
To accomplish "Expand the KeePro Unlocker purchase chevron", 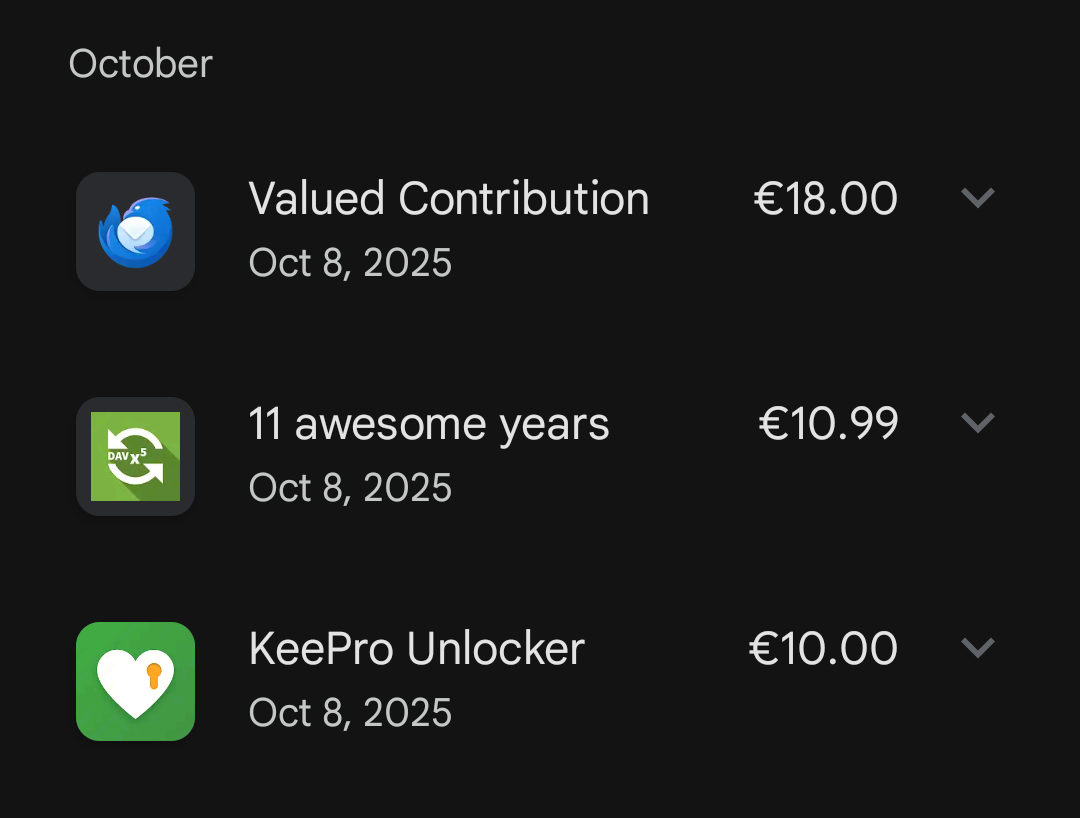I will (977, 648).
